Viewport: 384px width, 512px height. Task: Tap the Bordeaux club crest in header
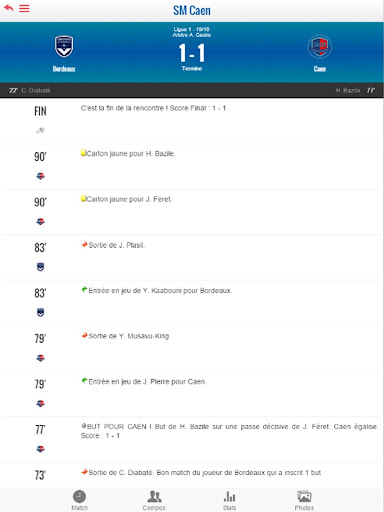(x=64, y=47)
